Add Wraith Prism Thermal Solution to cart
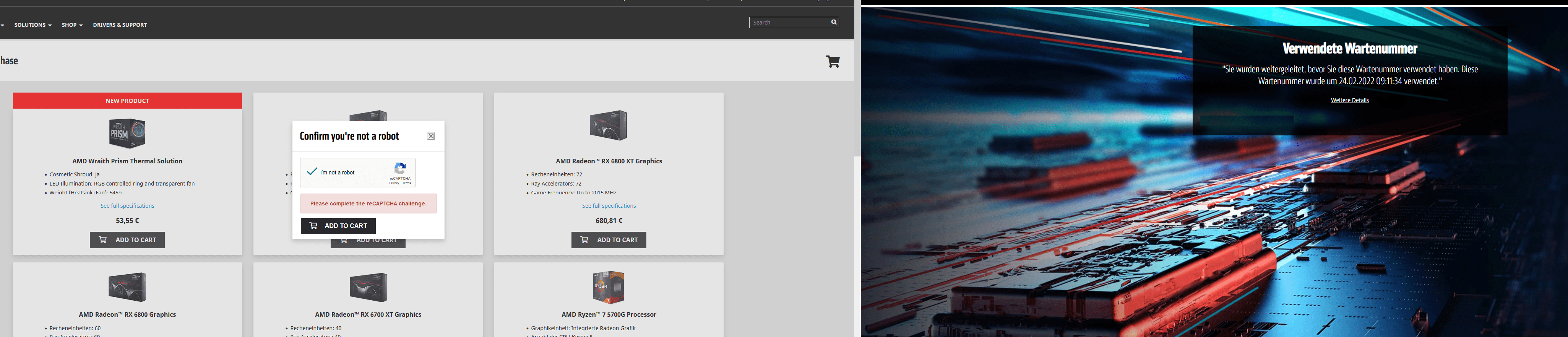Screen dimensions: 1568x337 click(x=127, y=240)
